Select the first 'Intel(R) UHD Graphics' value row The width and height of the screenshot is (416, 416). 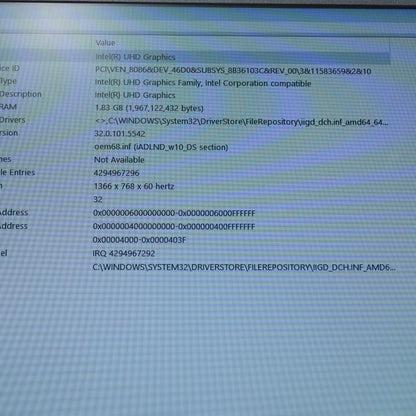135,57
